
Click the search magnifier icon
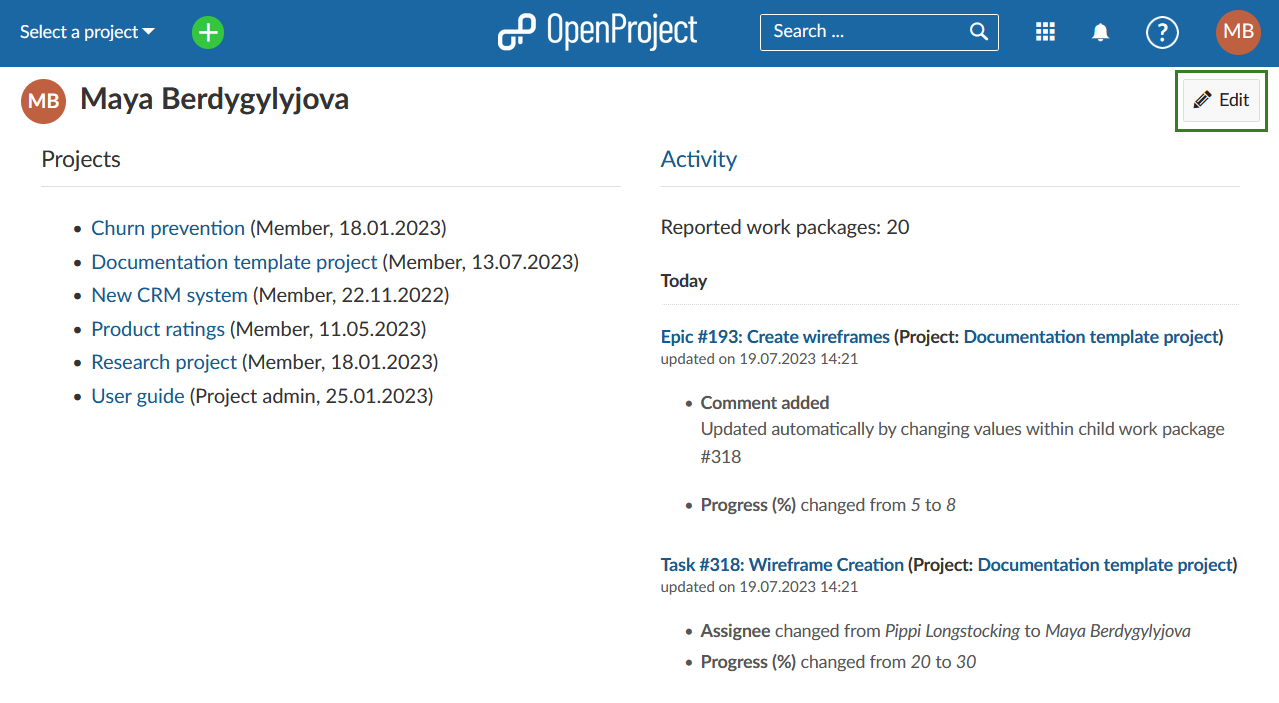point(979,32)
